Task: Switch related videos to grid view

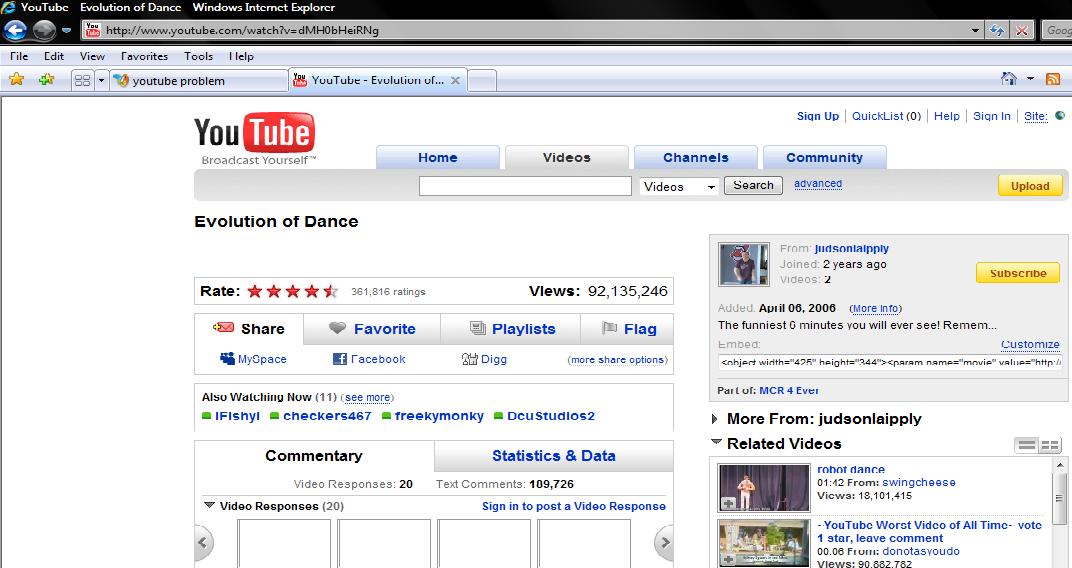Action: click(1050, 445)
